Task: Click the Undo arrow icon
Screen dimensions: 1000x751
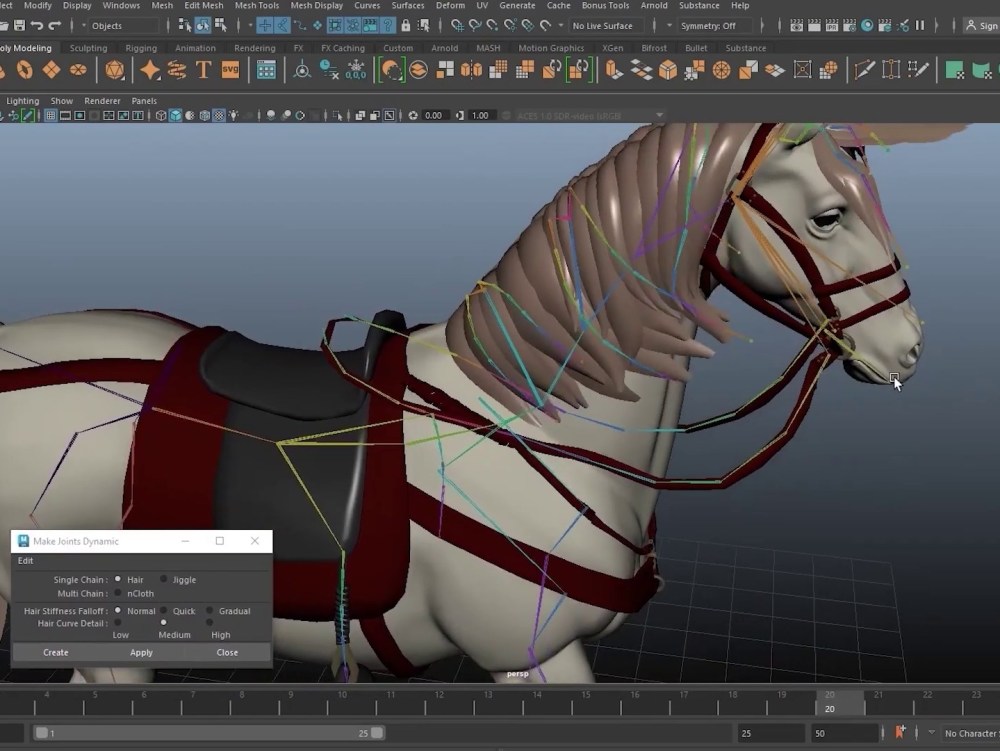Action: coord(37,26)
